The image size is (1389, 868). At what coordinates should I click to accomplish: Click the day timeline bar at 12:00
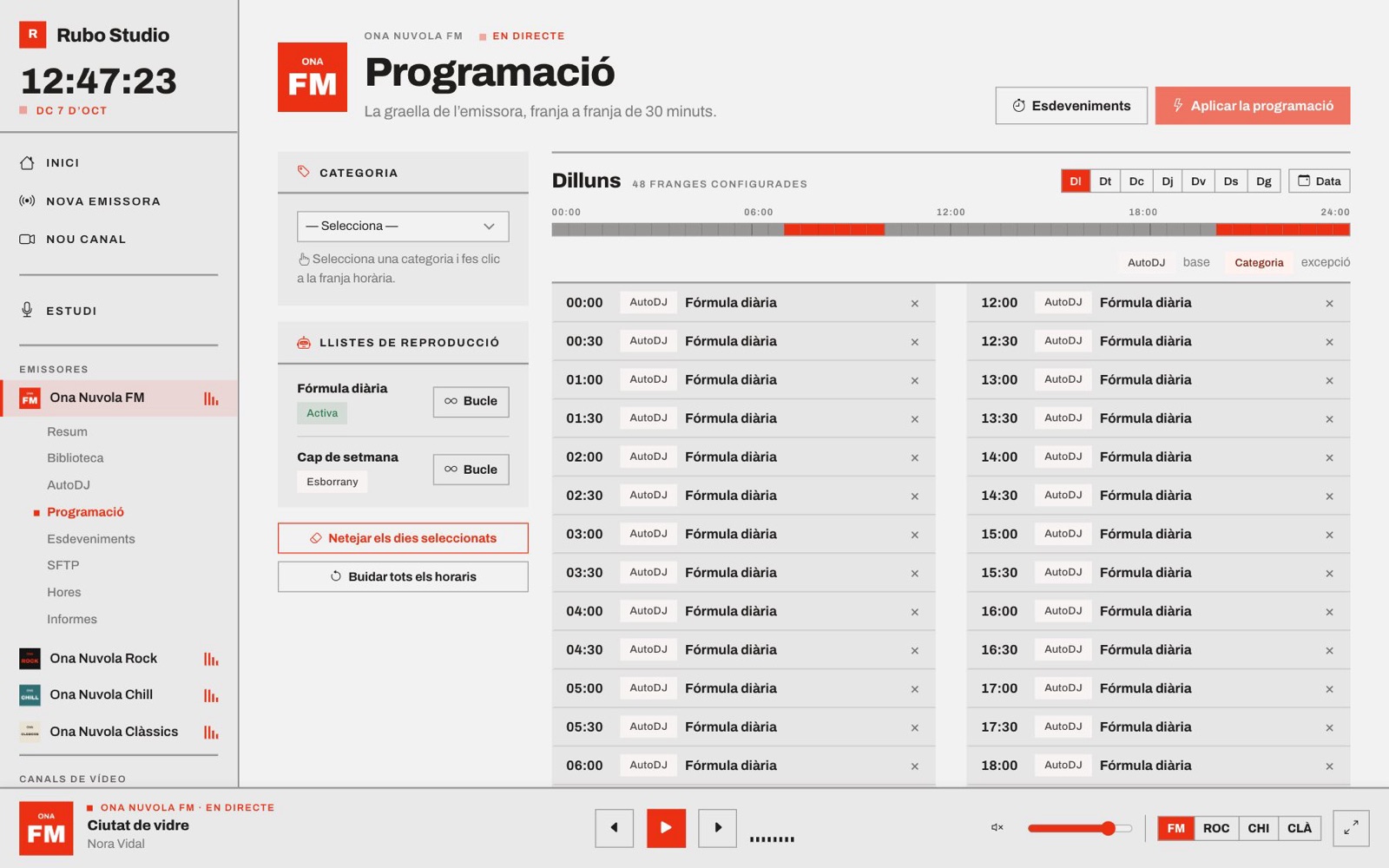point(951,230)
